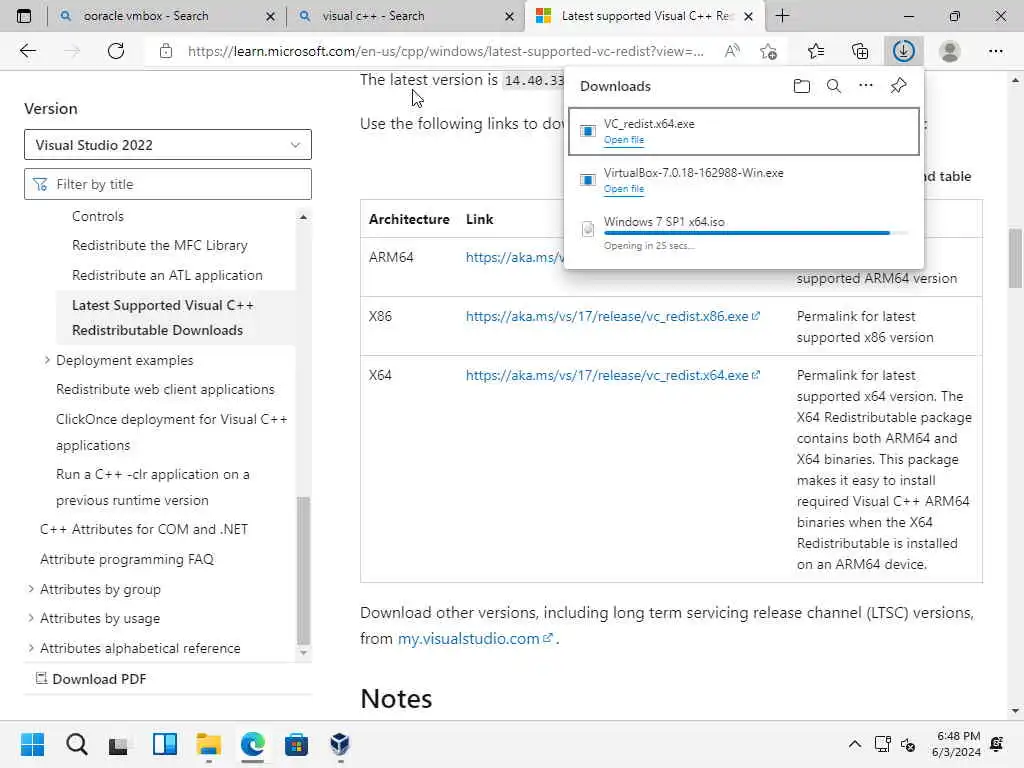Search downloads in Downloads panel

coord(834,86)
